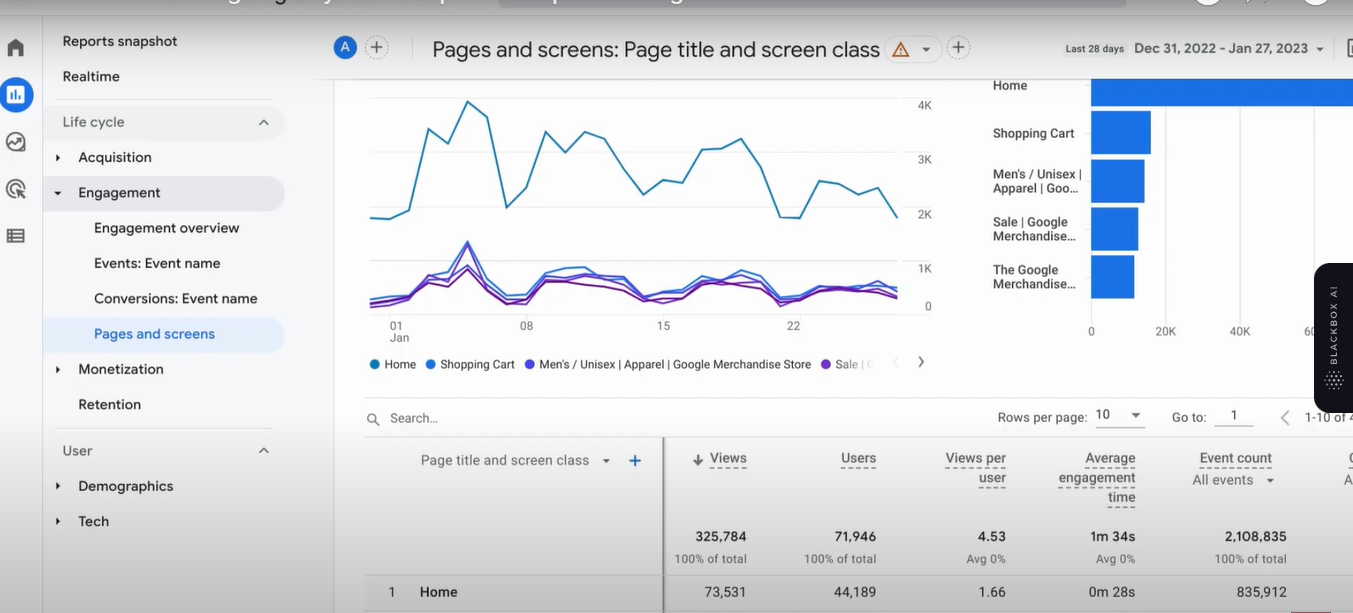This screenshot has width=1353, height=613.
Task: Open Reports snapshot
Action: coord(120,41)
